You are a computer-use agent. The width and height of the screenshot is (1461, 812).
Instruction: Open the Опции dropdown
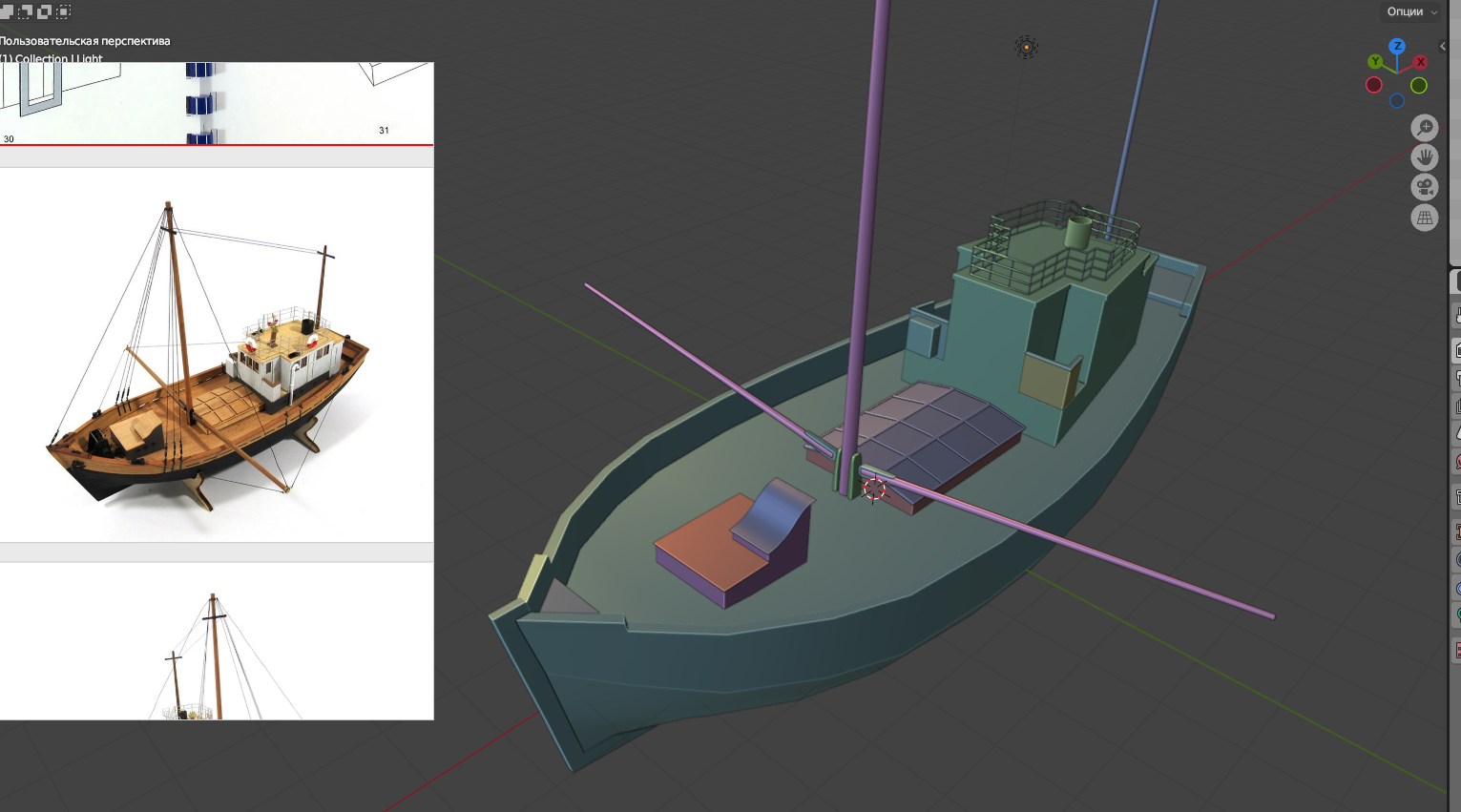click(x=1411, y=11)
